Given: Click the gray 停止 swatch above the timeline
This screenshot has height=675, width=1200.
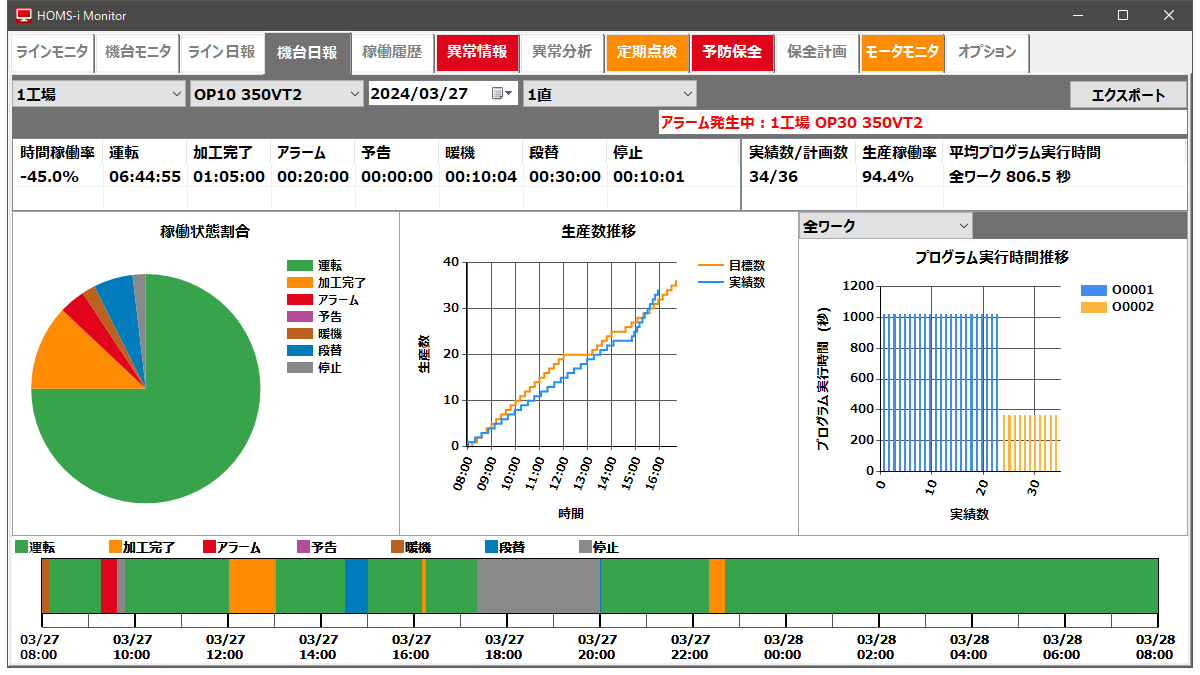Looking at the screenshot, I should [585, 547].
